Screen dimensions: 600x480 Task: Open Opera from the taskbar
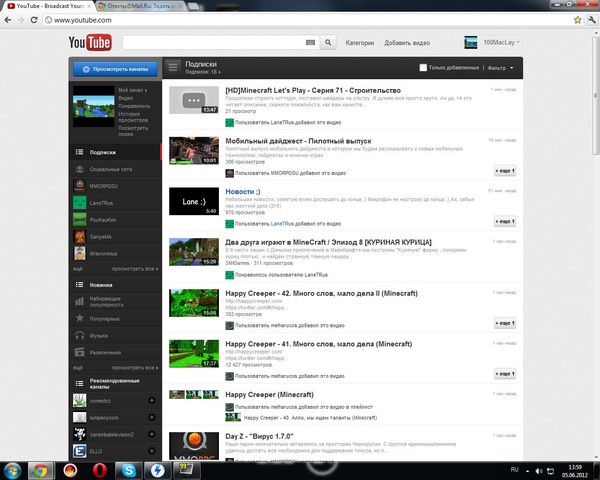(99, 470)
